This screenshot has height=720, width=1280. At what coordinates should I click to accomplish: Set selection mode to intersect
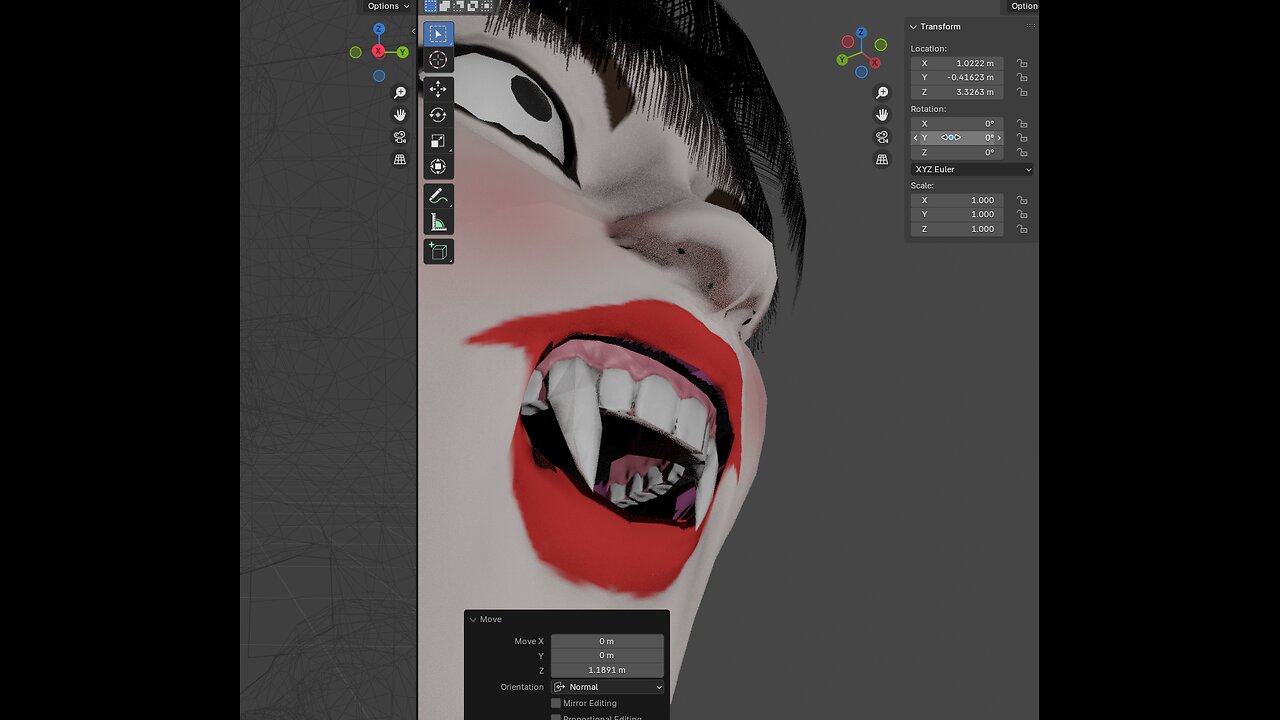pos(485,6)
